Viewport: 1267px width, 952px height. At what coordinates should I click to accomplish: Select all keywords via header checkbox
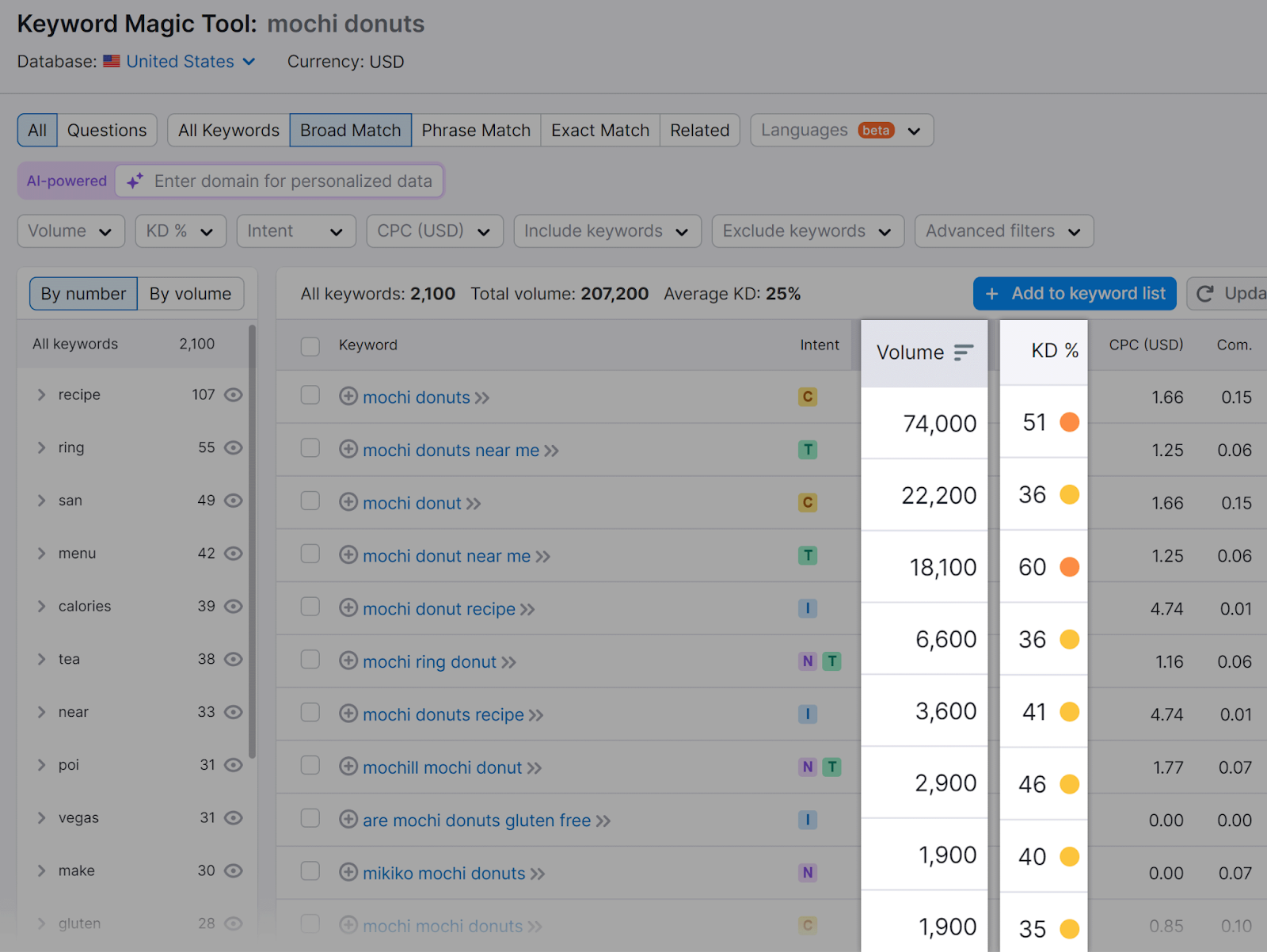310,346
